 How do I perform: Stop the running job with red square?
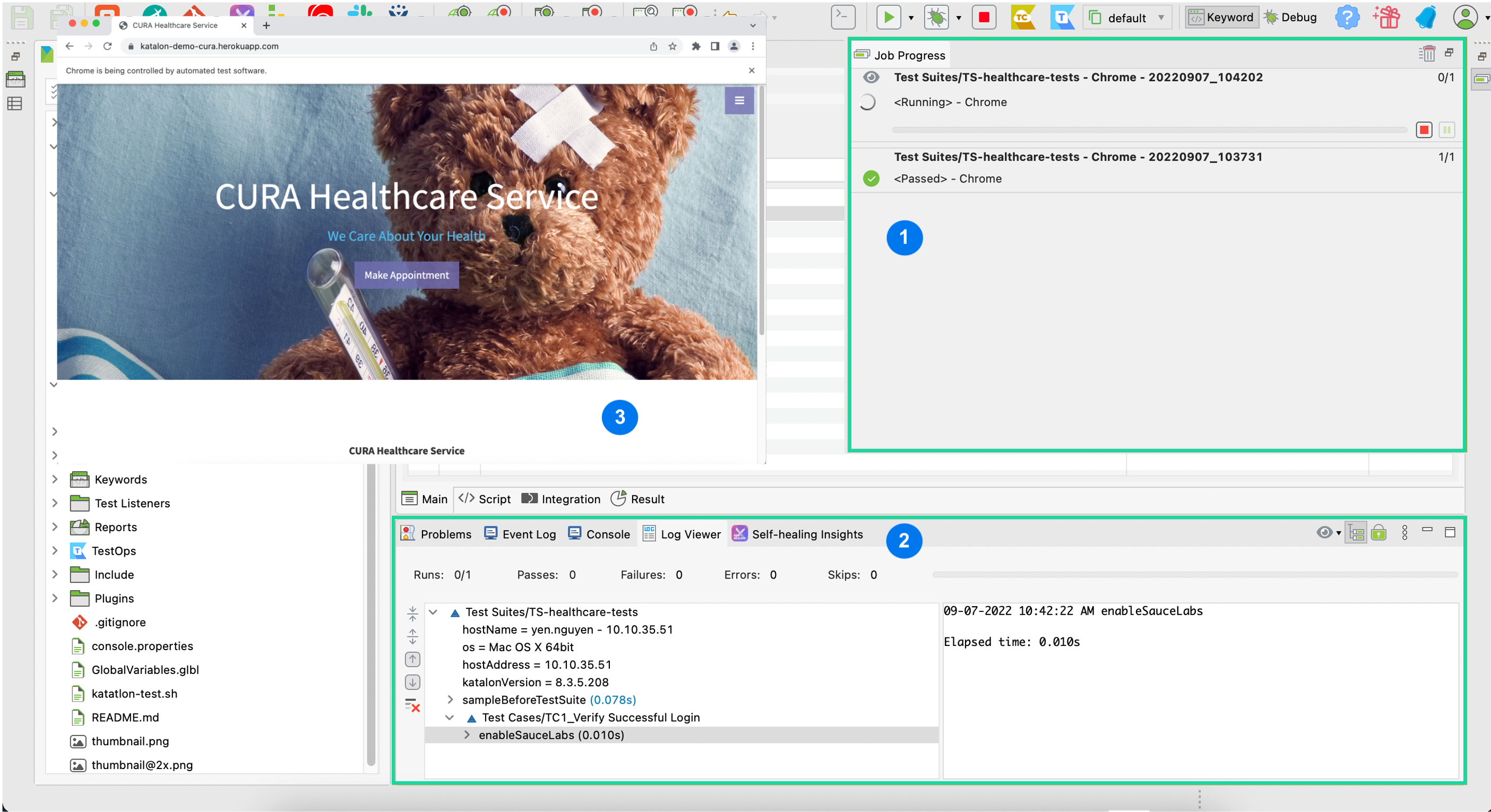pyautogui.click(x=1424, y=129)
